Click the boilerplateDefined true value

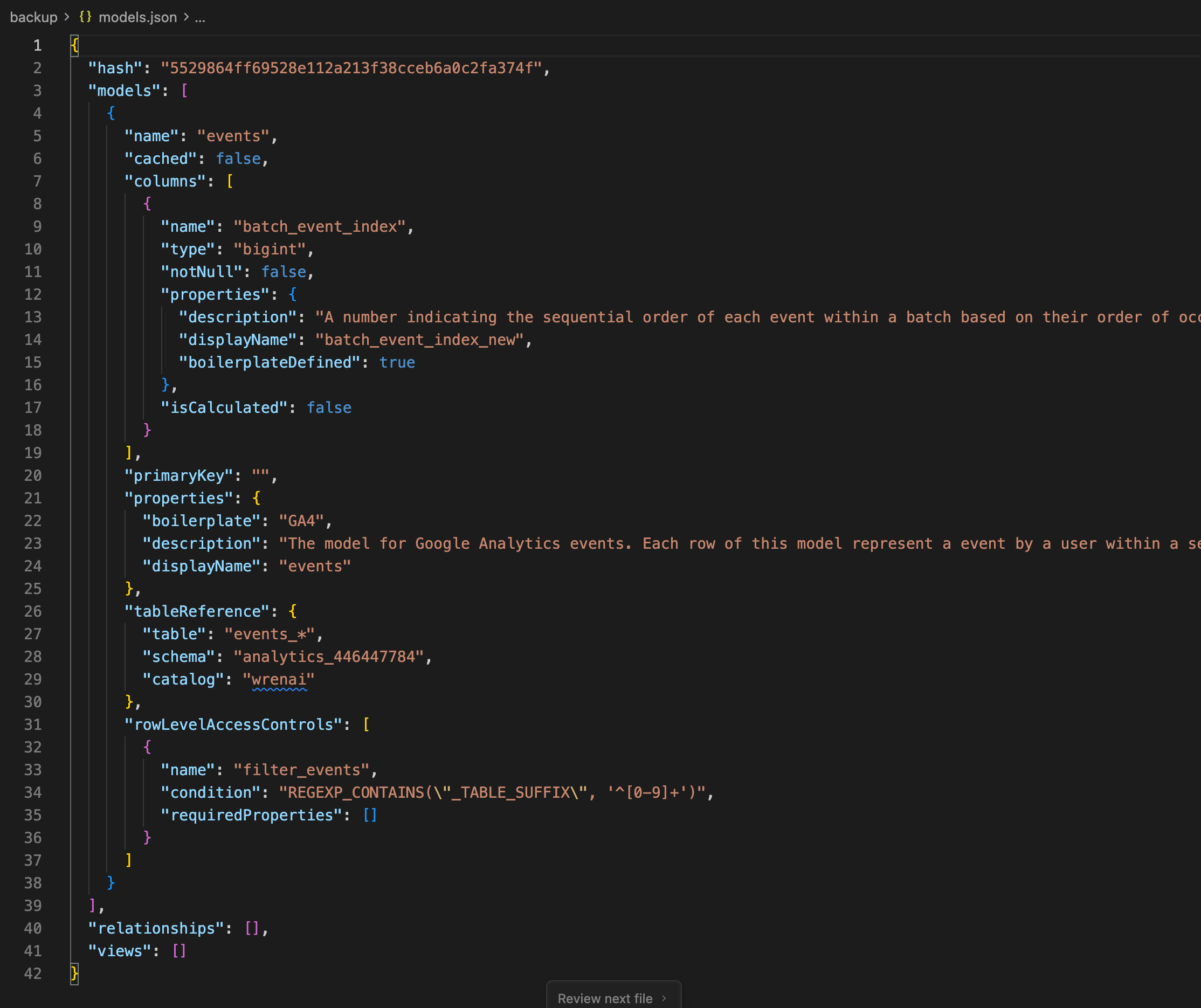tap(397, 362)
